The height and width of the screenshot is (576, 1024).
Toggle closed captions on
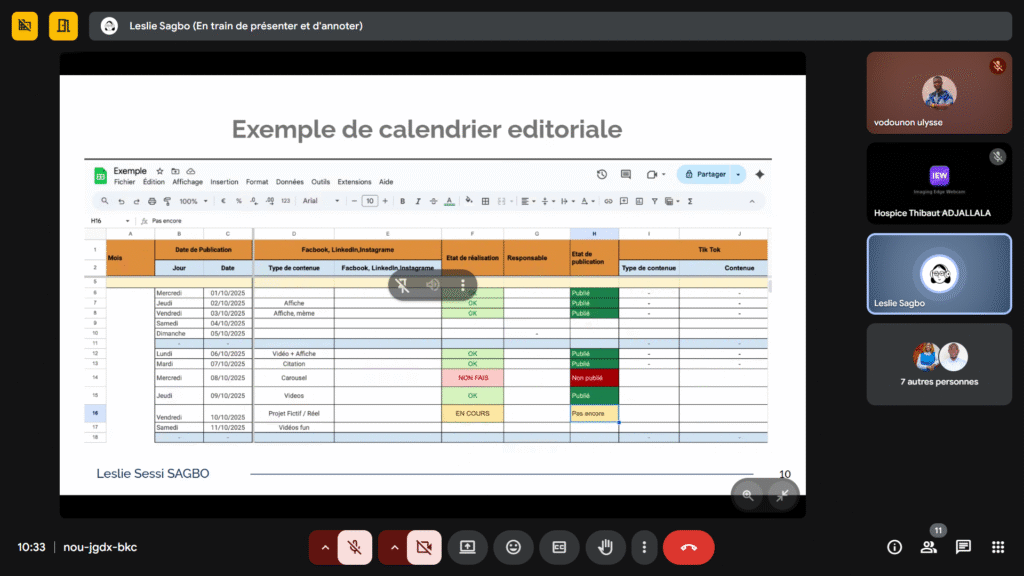pos(559,547)
